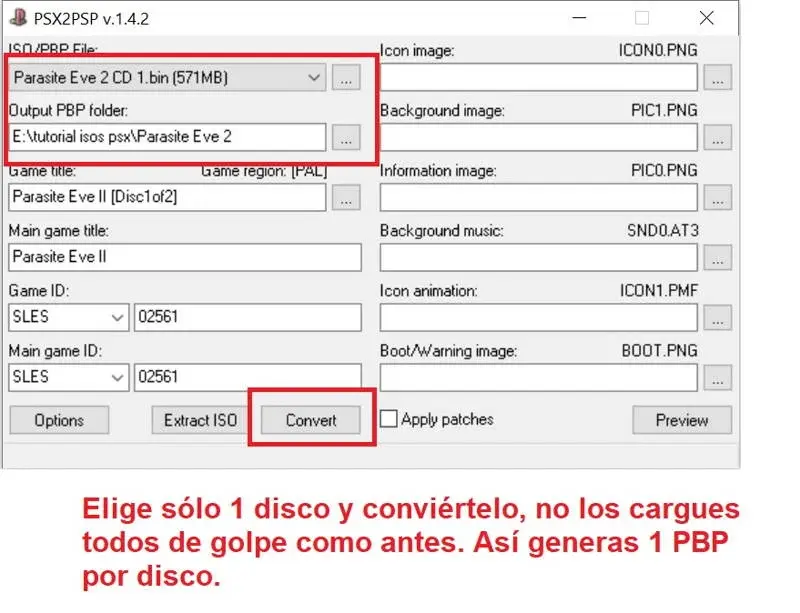Browse for PIC0.PNG information image

[717, 198]
